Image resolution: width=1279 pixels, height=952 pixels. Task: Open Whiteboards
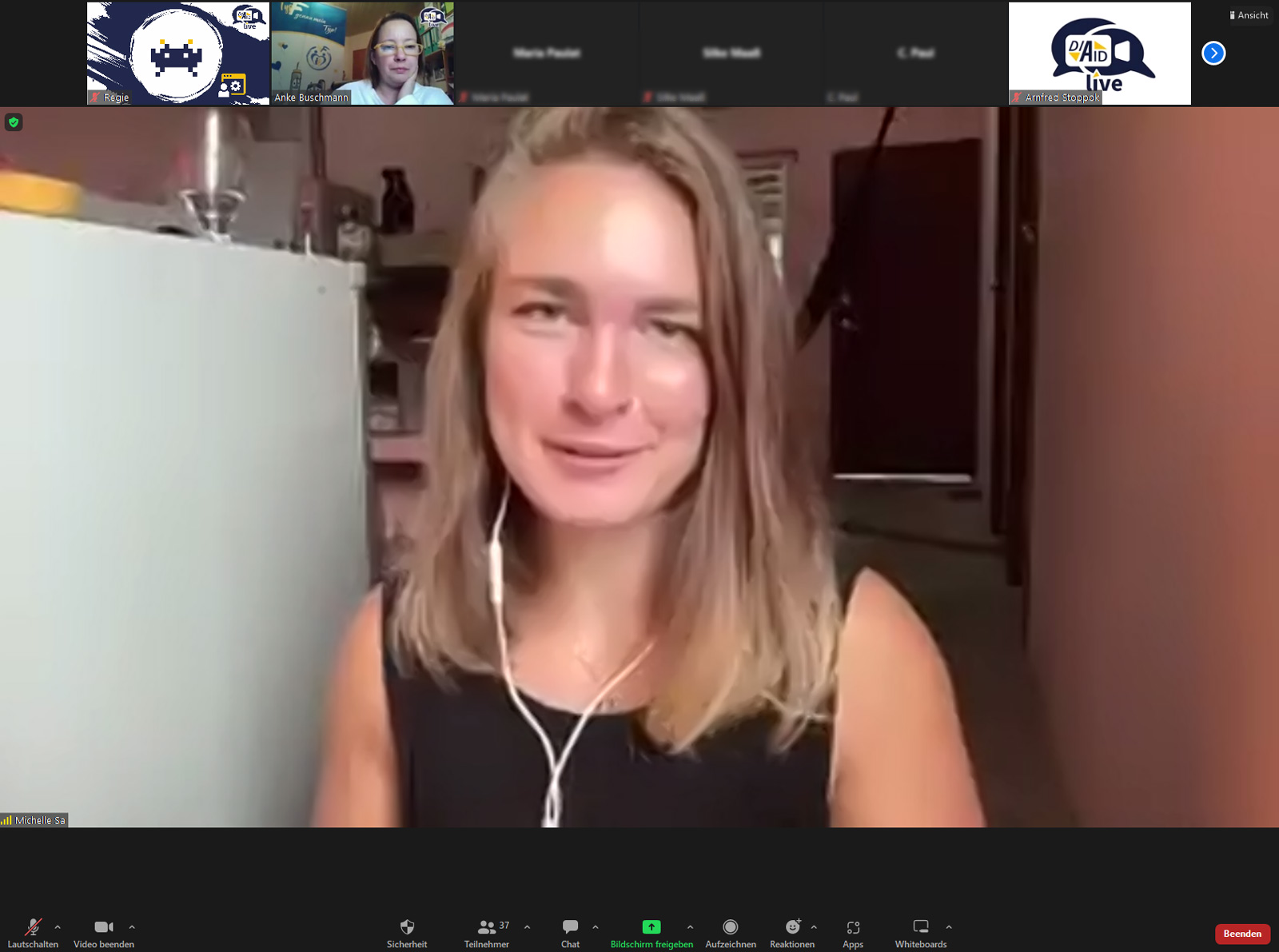click(x=921, y=927)
